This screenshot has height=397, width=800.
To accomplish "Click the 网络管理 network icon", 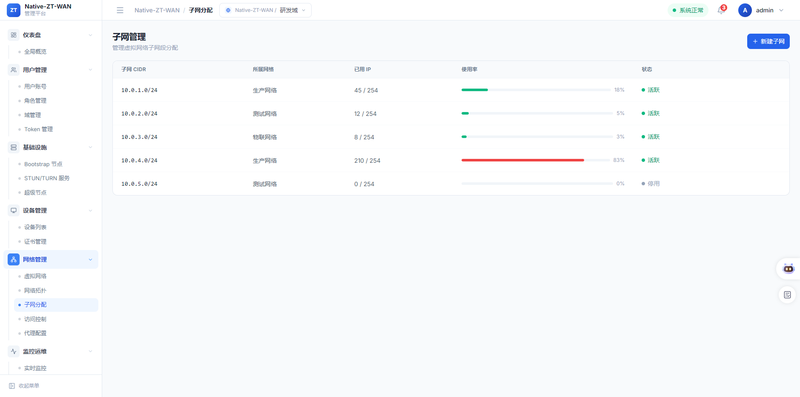I will coord(14,259).
